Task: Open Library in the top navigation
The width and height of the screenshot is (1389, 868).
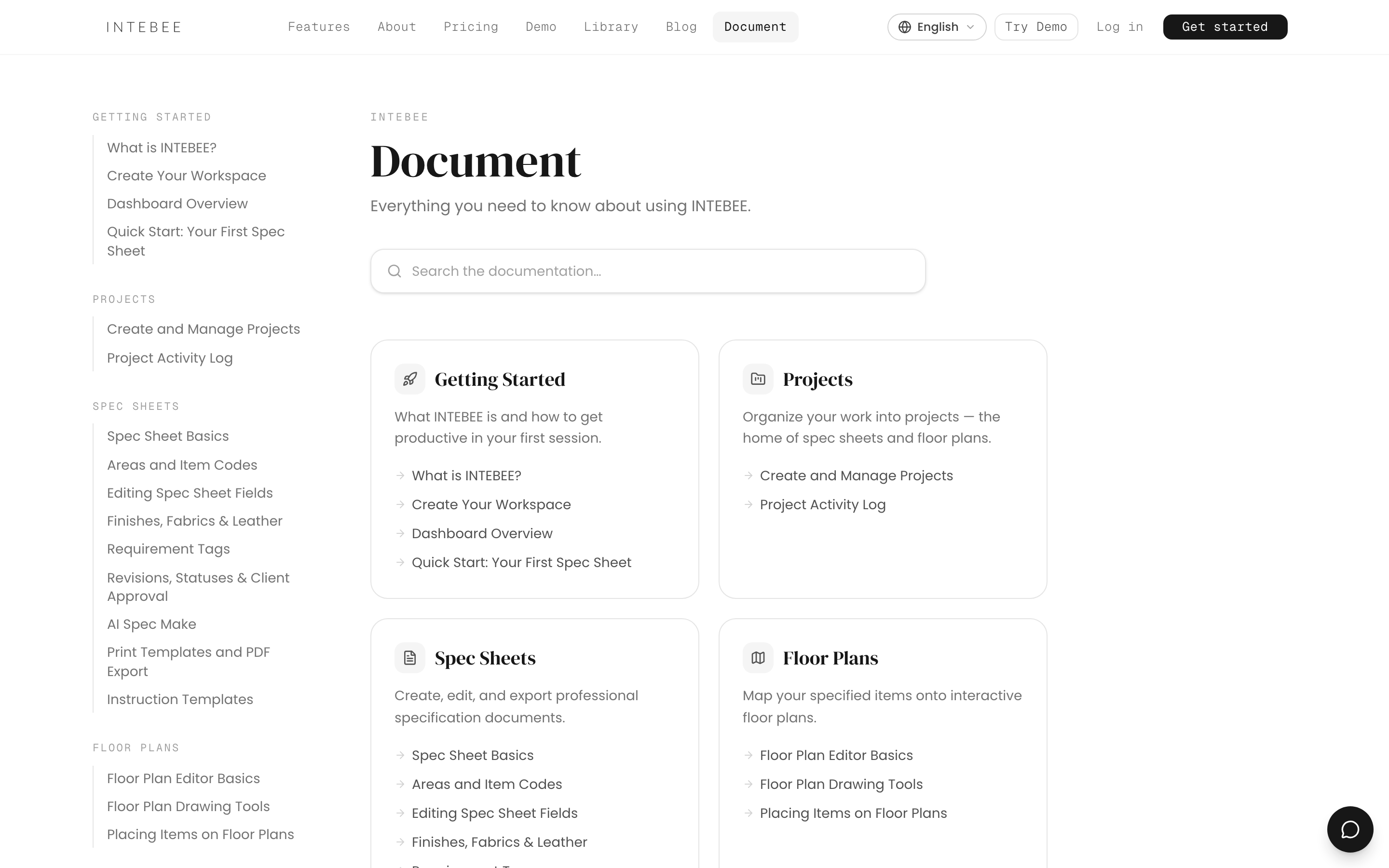Action: [x=611, y=27]
